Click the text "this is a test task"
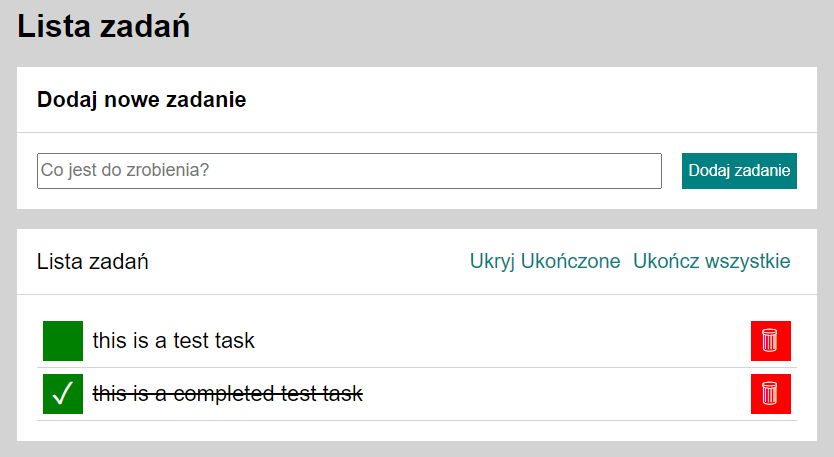This screenshot has width=834, height=457. click(173, 341)
